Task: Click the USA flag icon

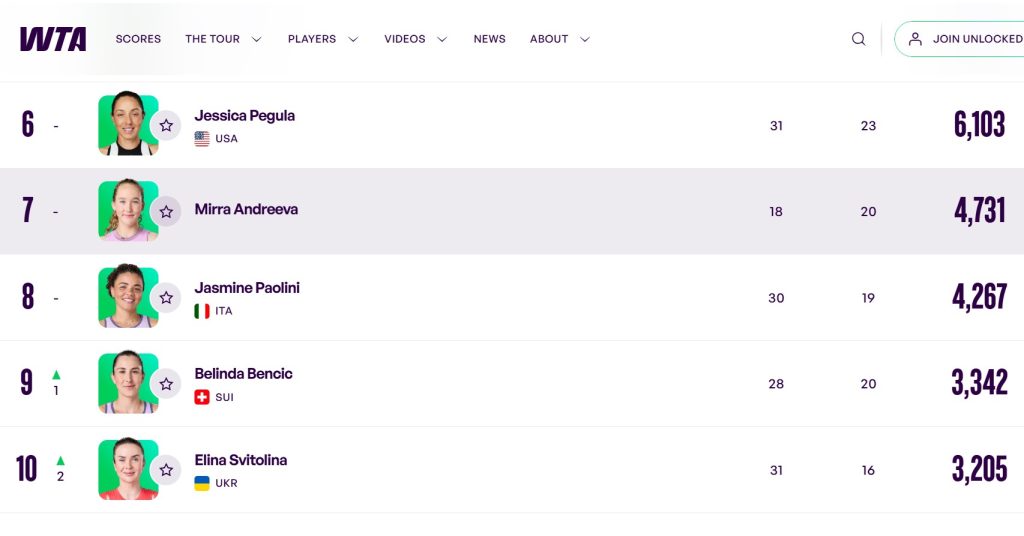Action: (x=202, y=139)
